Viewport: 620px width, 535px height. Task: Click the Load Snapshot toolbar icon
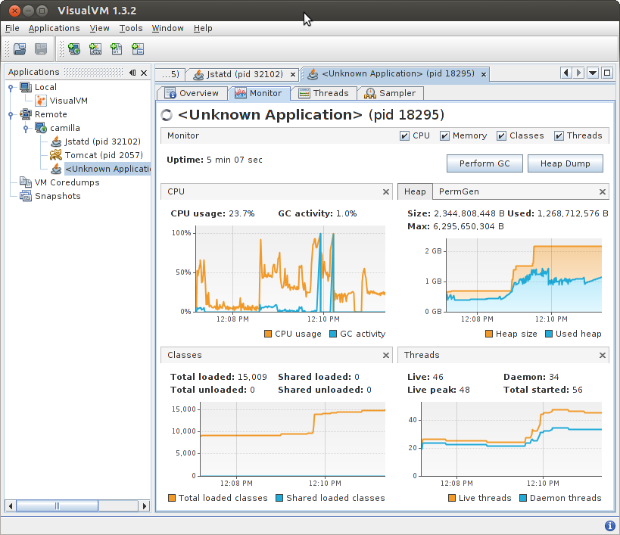click(x=20, y=50)
